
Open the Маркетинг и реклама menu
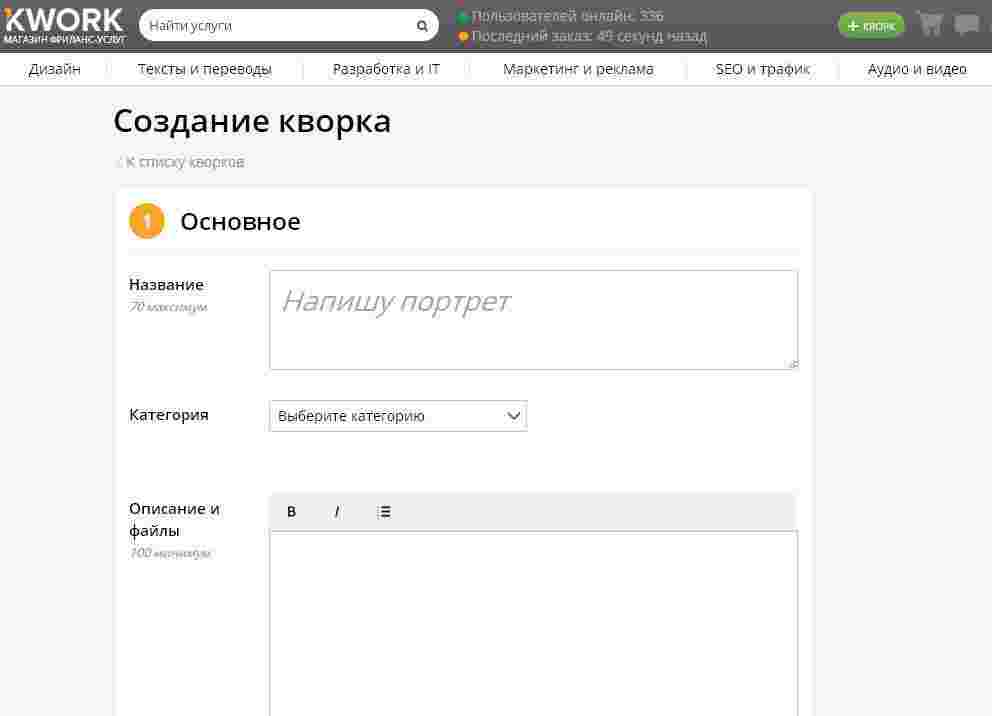tap(578, 69)
